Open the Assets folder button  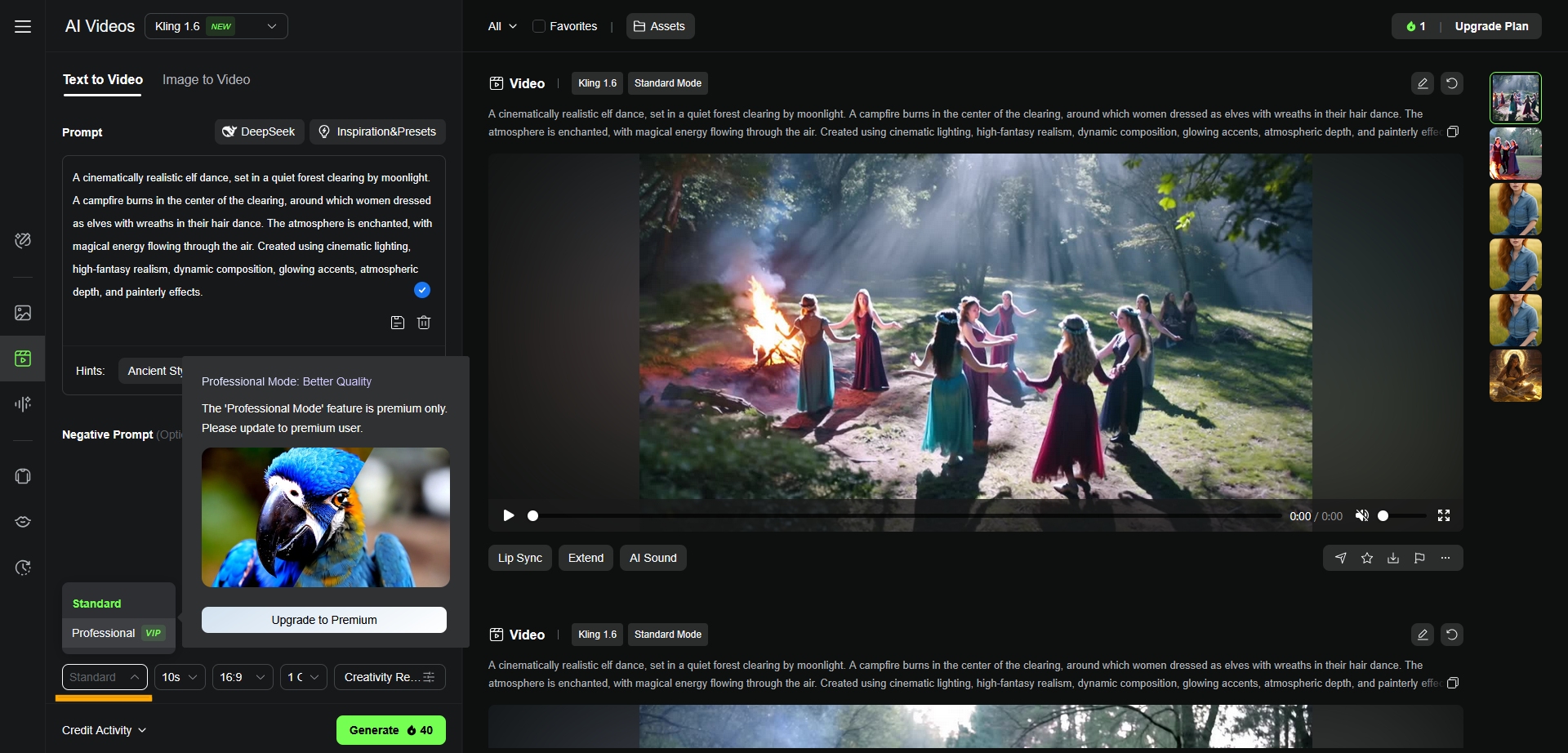[x=660, y=26]
